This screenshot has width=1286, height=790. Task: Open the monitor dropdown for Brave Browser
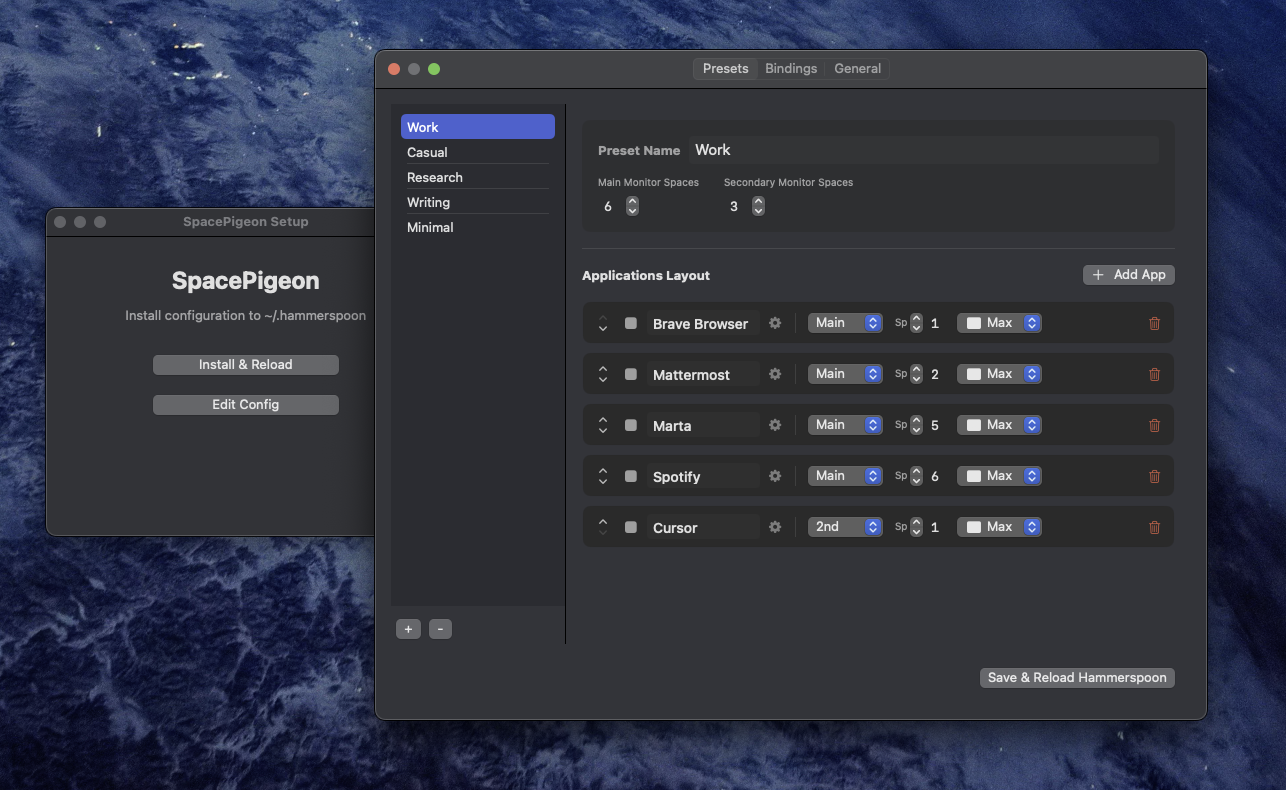[x=845, y=322]
